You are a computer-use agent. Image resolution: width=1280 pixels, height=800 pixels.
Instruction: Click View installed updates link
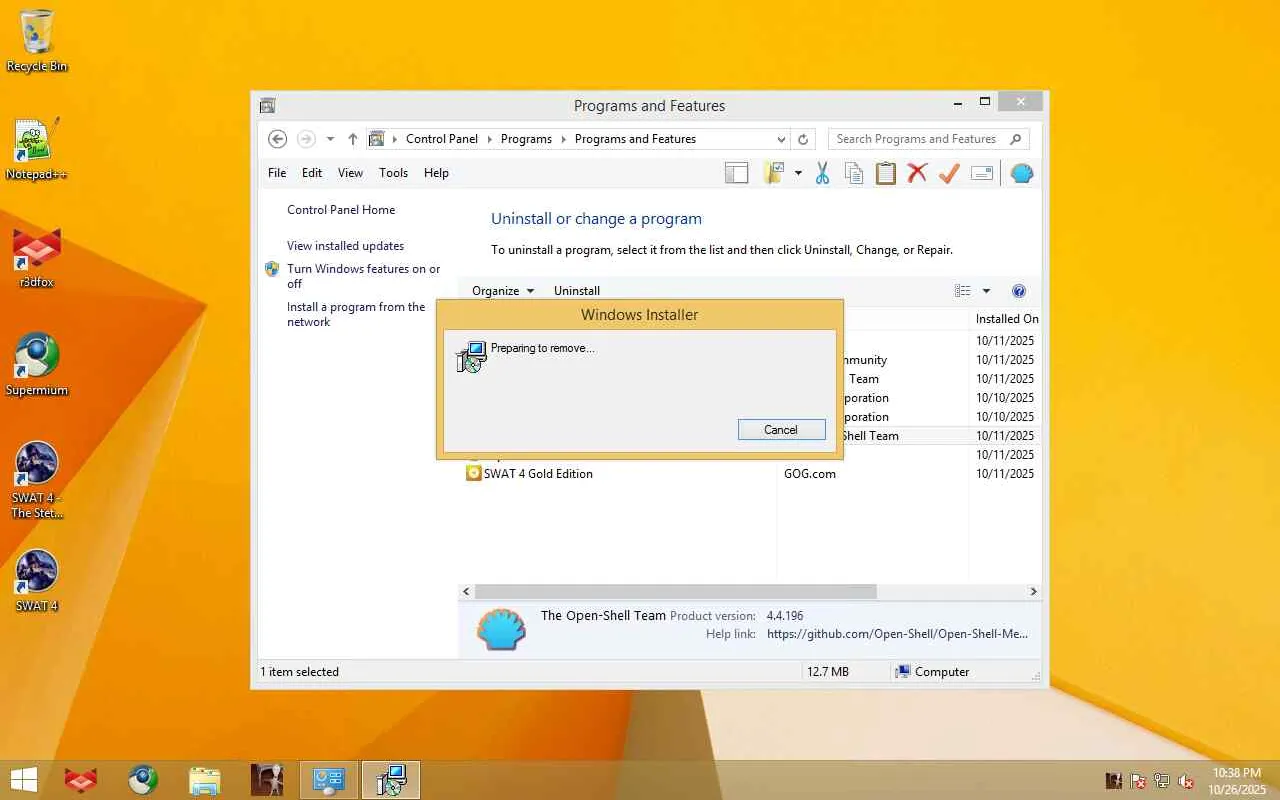[345, 246]
